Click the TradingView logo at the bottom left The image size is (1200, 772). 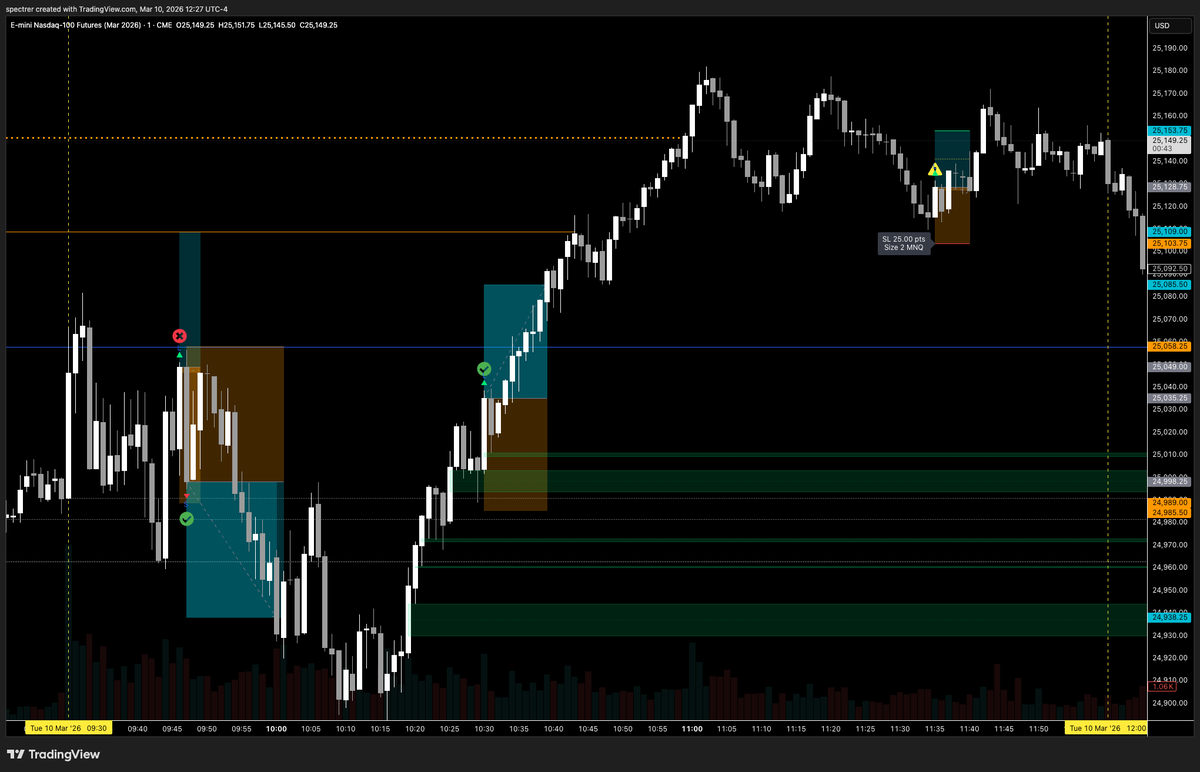(x=53, y=754)
